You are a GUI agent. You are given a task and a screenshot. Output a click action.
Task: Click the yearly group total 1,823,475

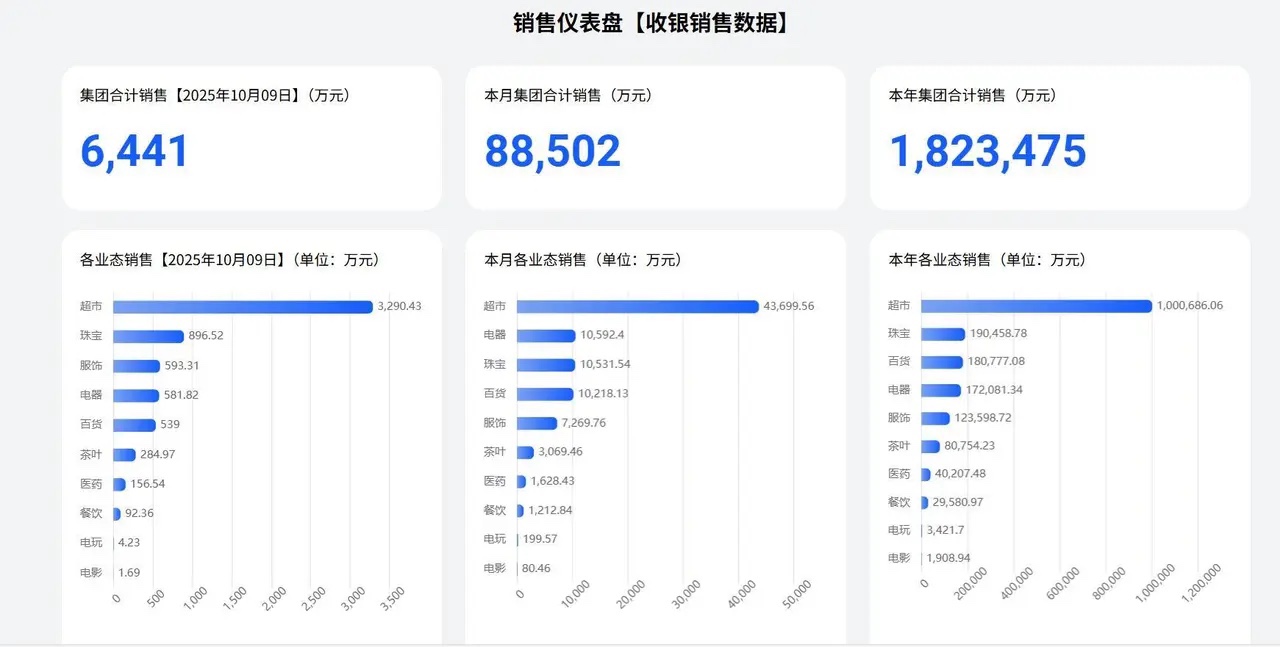pos(987,151)
